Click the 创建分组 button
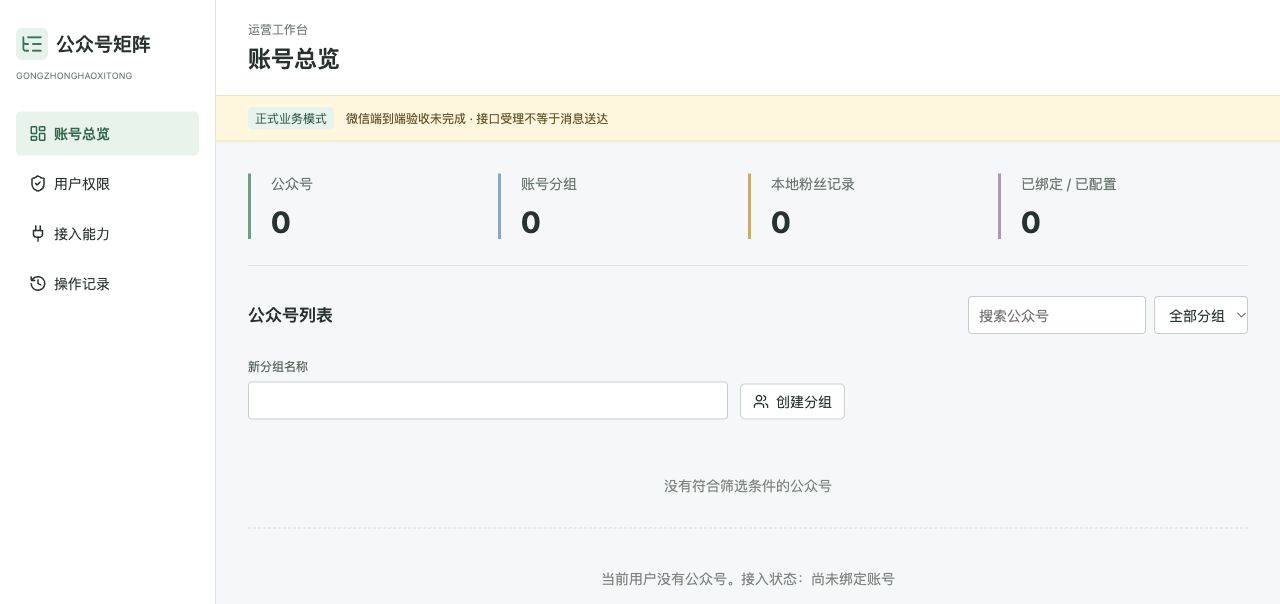The width and height of the screenshot is (1280, 604). click(792, 401)
